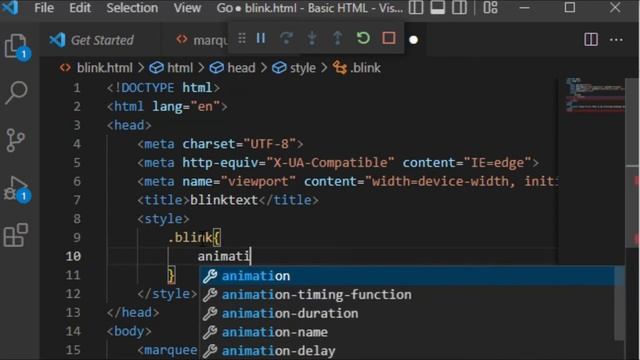Click the suggestion list scrollbar

tap(620, 303)
